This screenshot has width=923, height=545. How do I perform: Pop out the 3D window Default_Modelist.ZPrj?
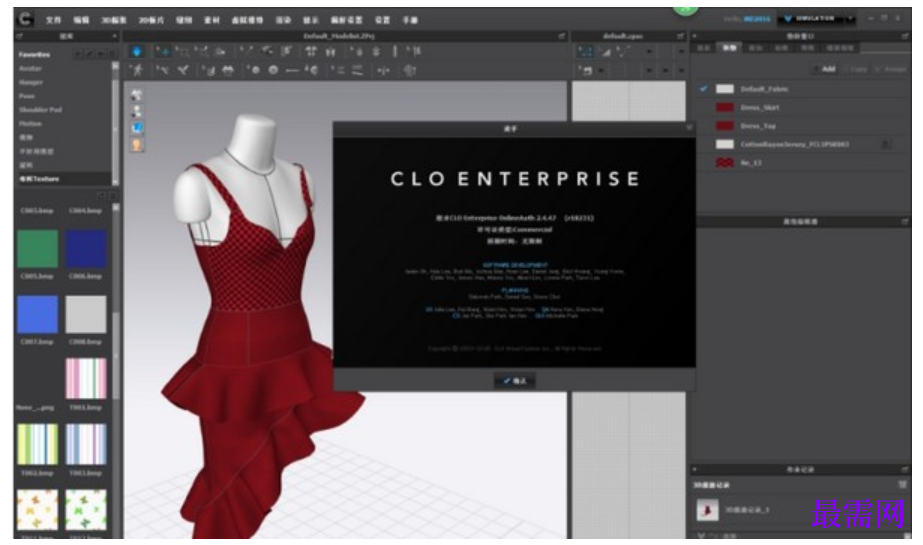561,36
